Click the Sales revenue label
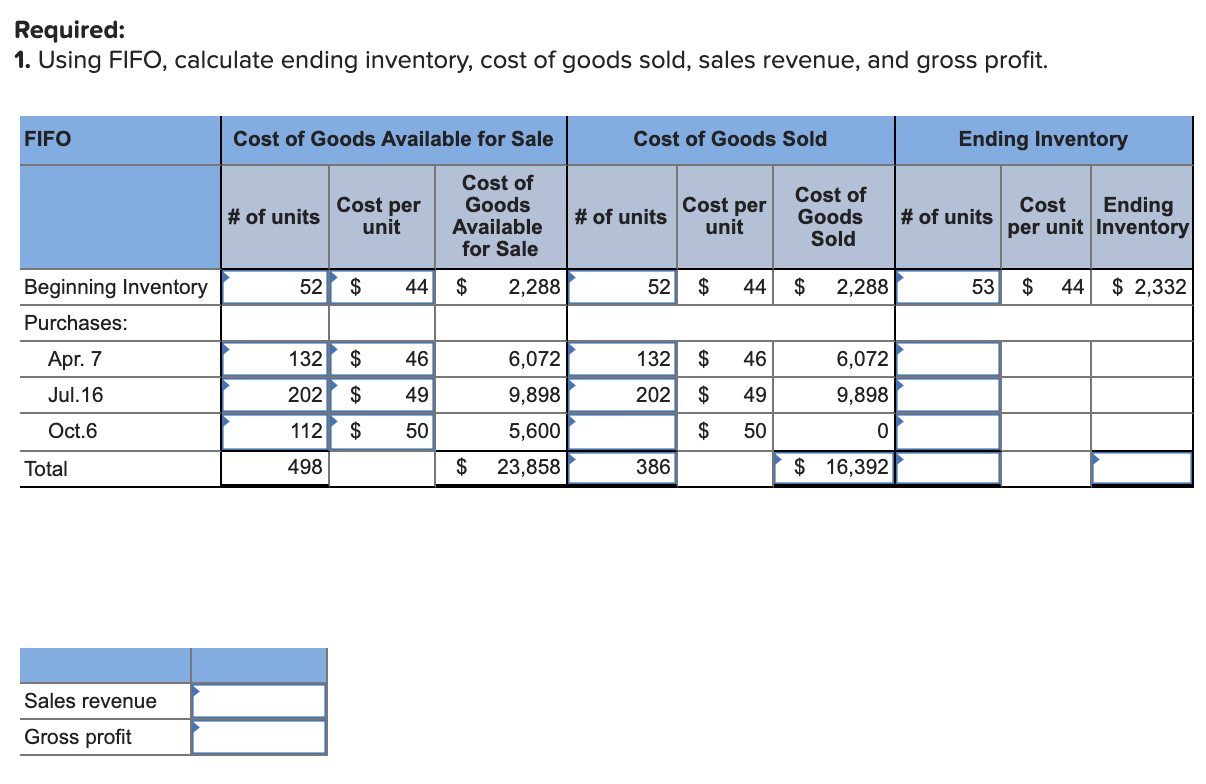 (91, 701)
